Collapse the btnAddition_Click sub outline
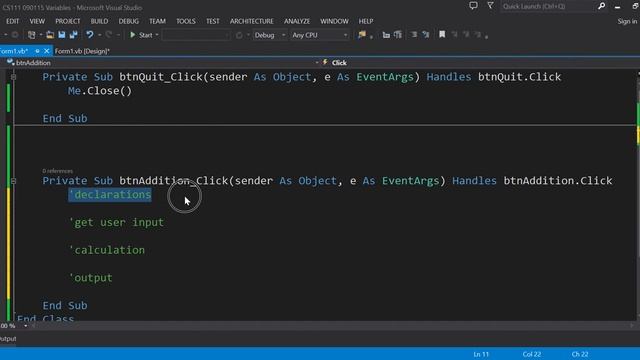 click(x=13, y=180)
